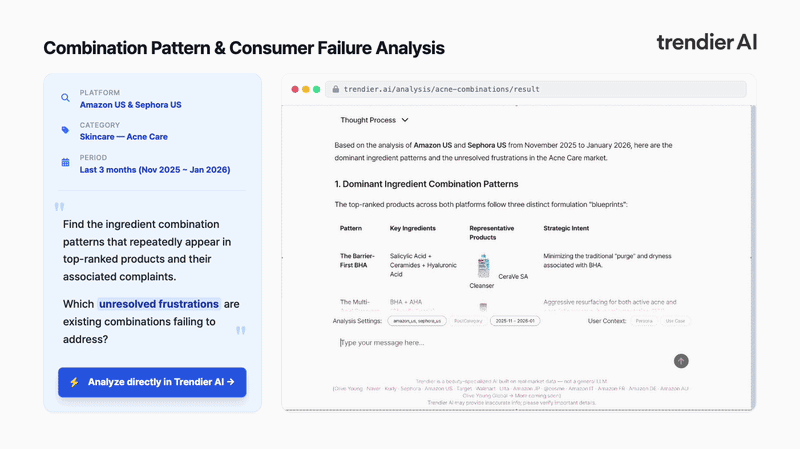The image size is (800, 449).
Task: Toggle the Persona user context chip
Action: point(644,321)
